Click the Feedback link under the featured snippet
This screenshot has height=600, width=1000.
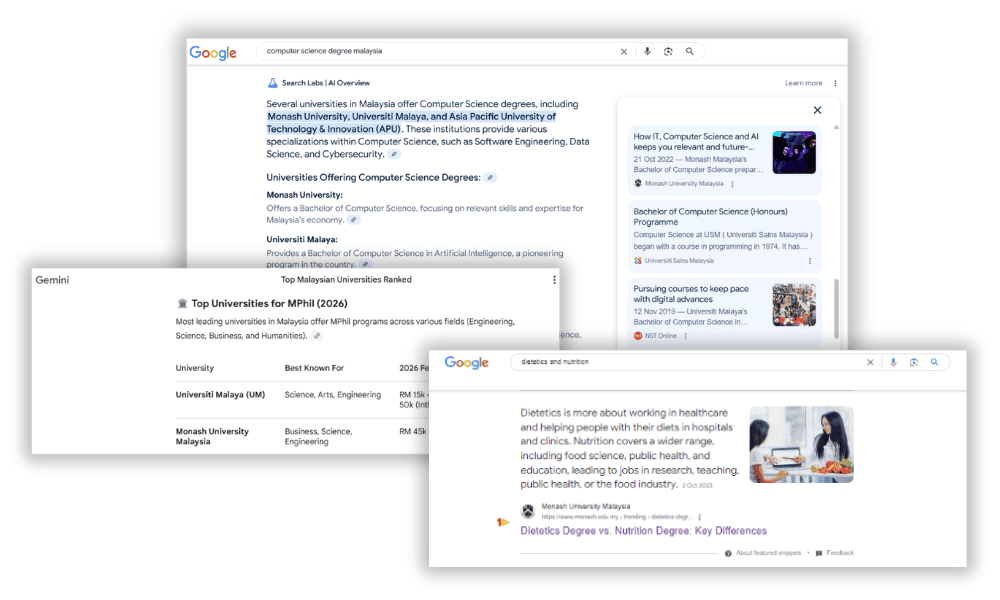click(x=840, y=553)
